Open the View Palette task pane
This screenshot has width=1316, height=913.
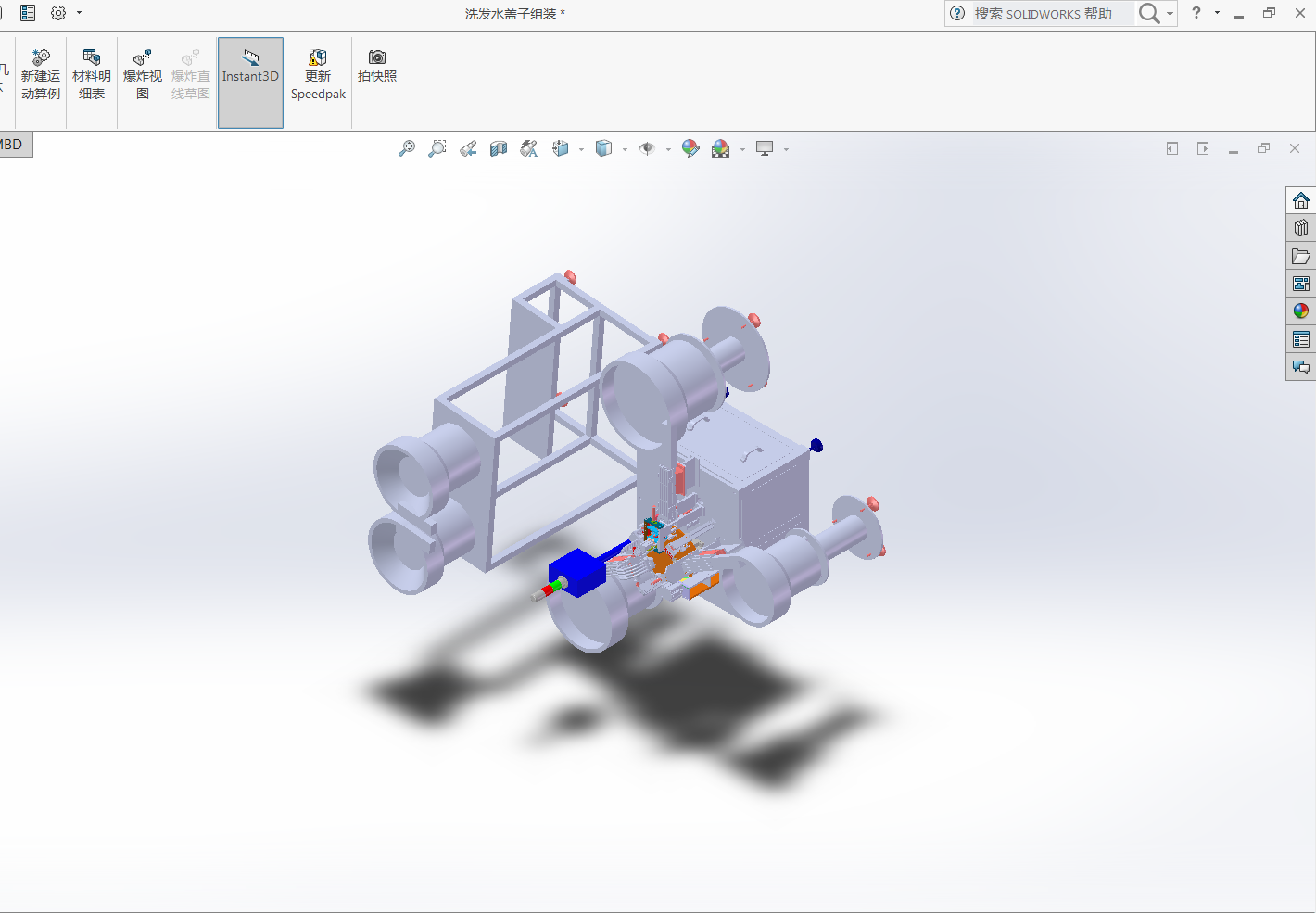1301,284
